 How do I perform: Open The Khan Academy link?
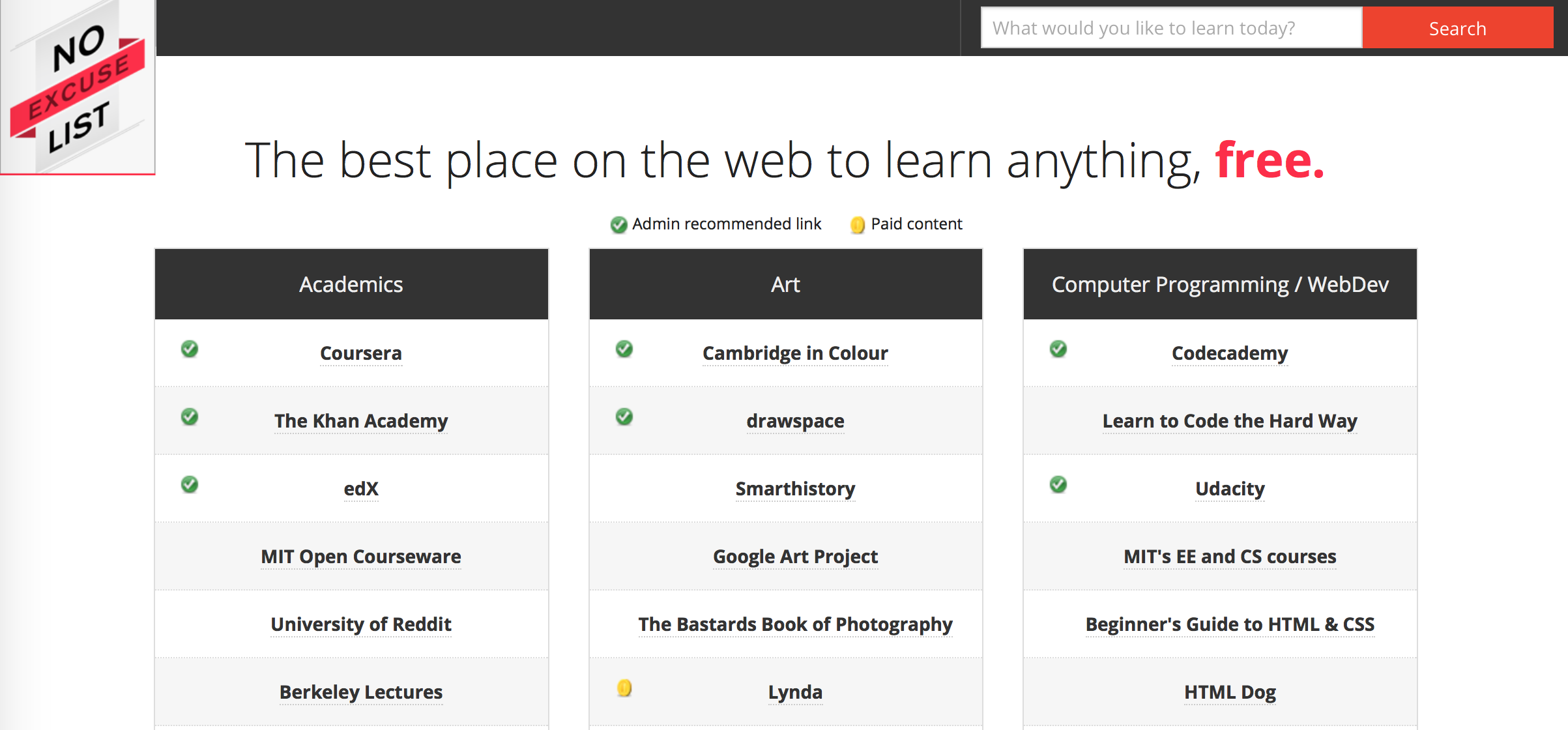pos(361,421)
